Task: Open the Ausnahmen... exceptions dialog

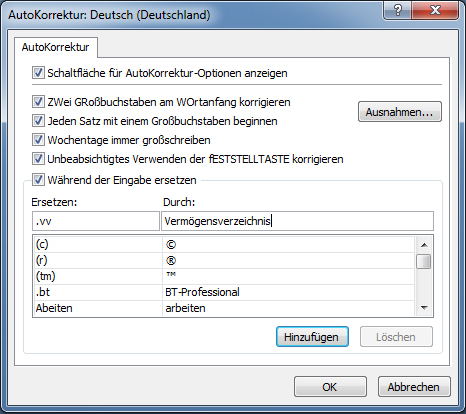Action: pos(400,112)
